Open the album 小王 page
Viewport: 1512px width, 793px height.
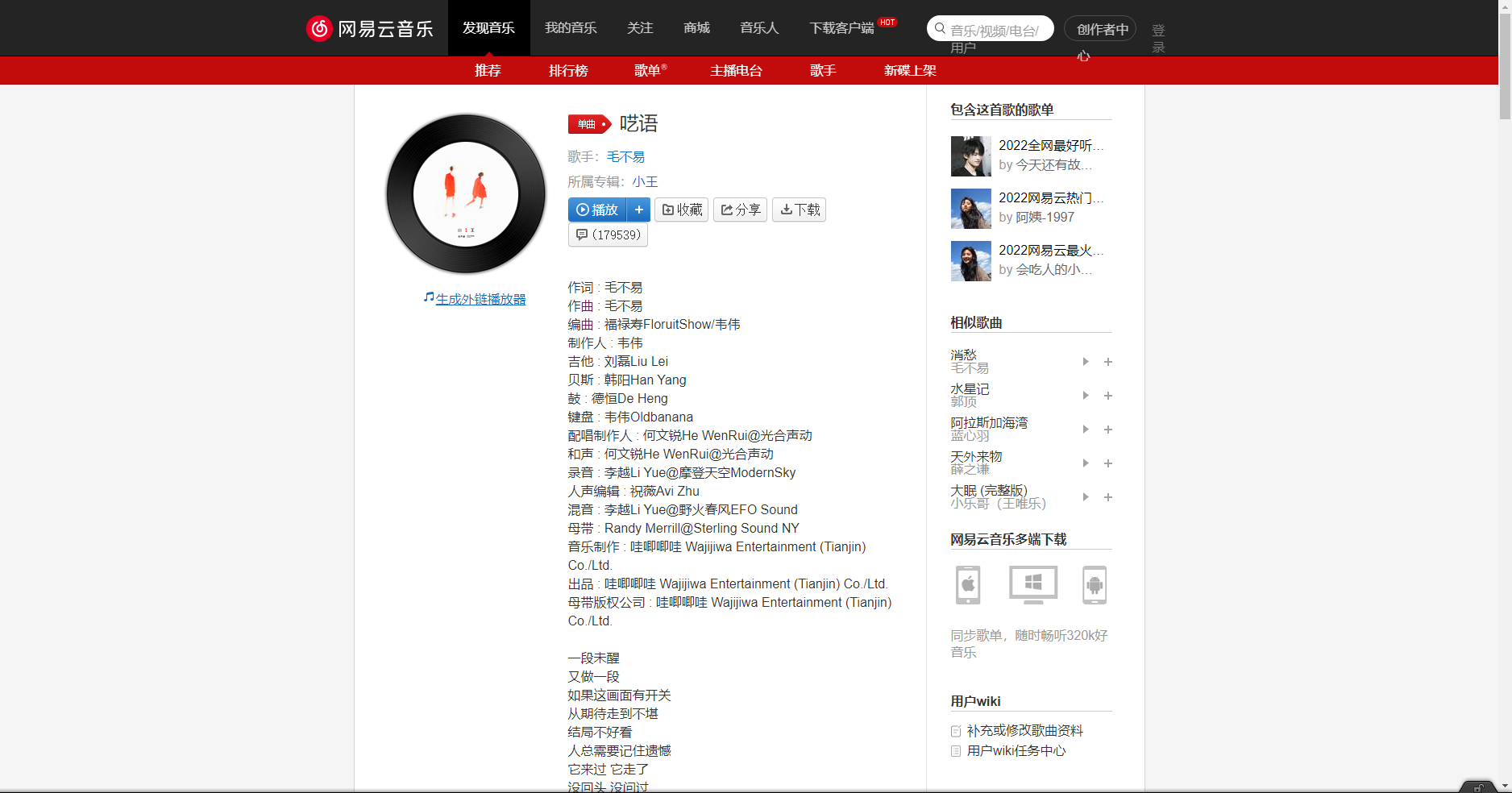click(646, 181)
